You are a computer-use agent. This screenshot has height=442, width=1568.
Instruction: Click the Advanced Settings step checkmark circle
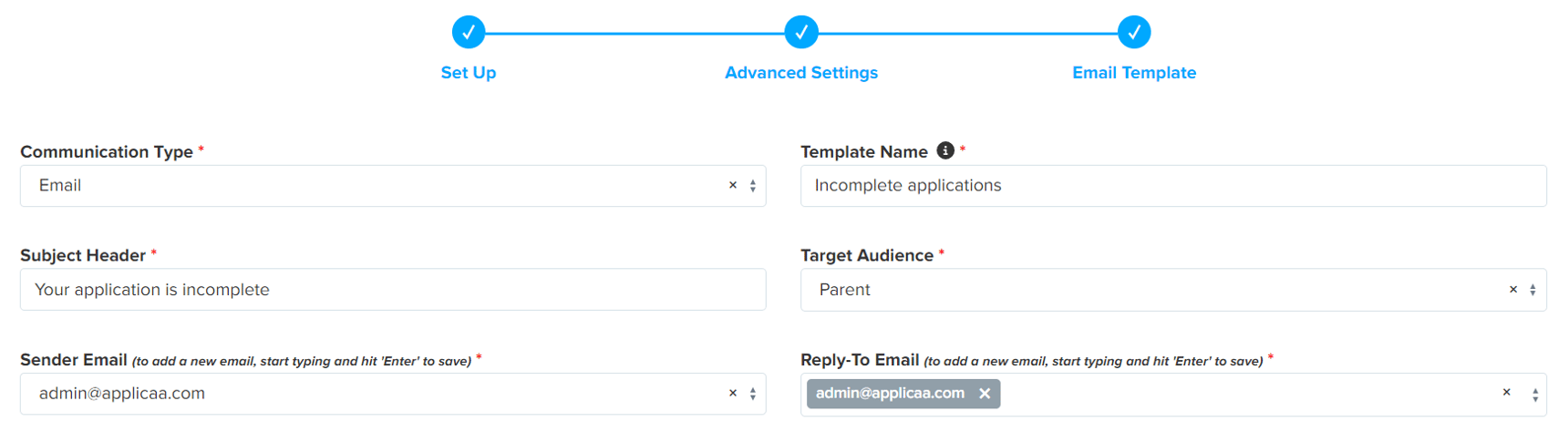(800, 32)
